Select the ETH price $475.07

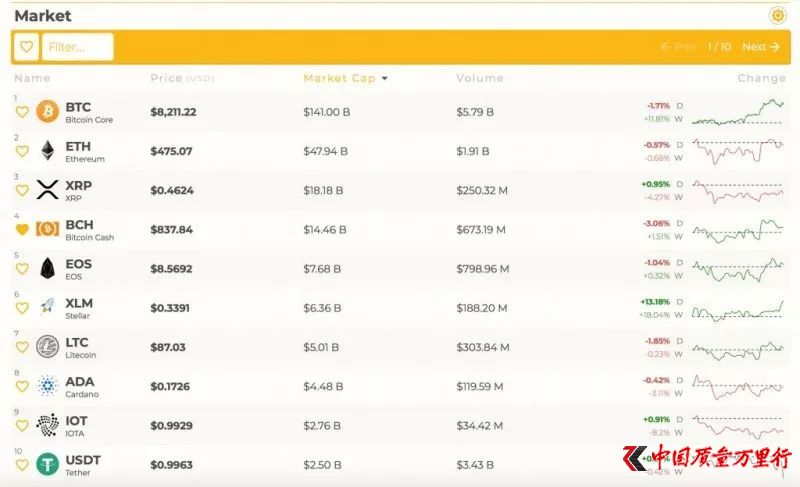pyautogui.click(x=171, y=151)
